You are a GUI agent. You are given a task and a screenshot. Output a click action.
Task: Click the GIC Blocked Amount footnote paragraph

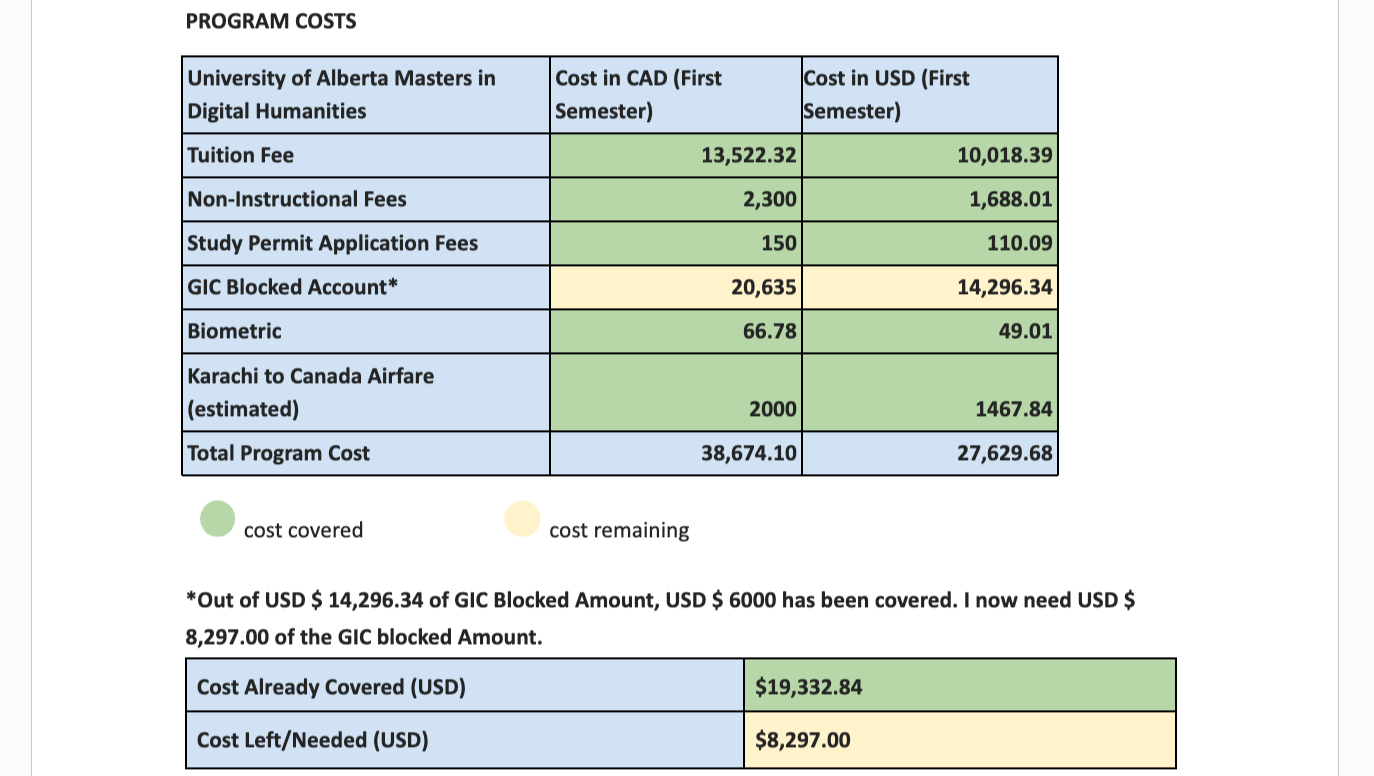coord(661,618)
